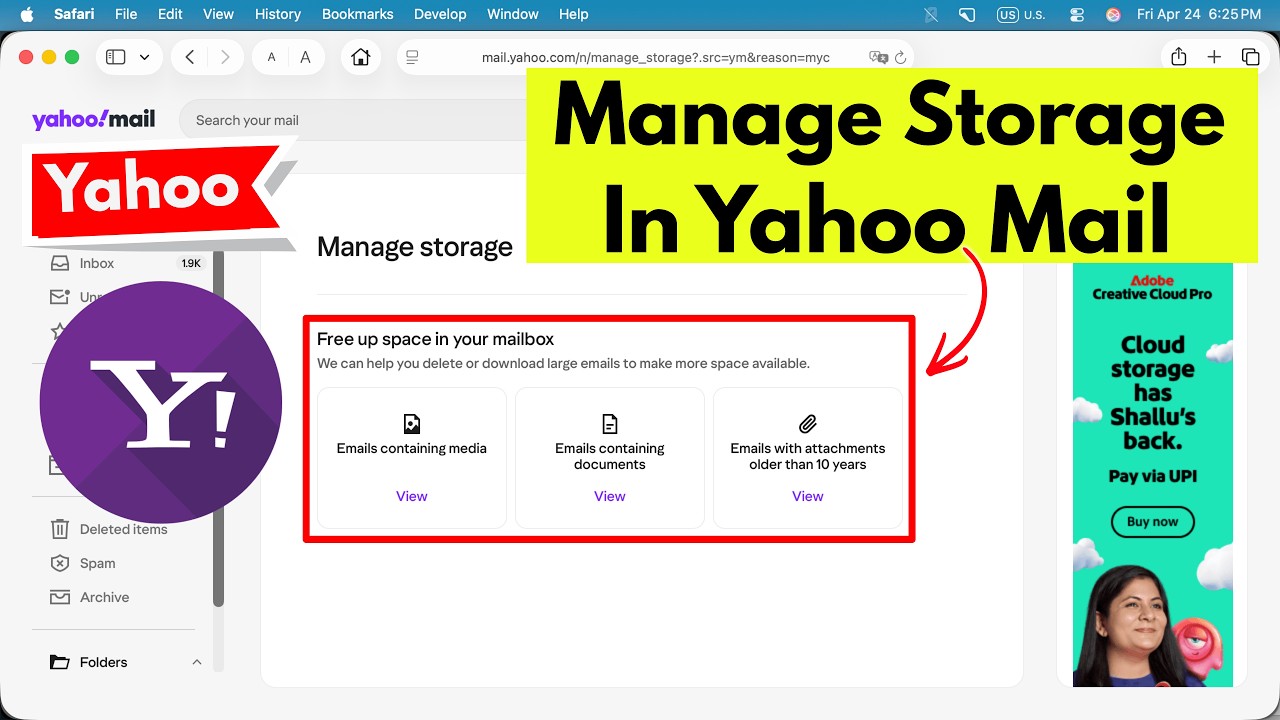The height and width of the screenshot is (720, 1280).
Task: Open the Bookmarks menu
Action: [x=357, y=14]
